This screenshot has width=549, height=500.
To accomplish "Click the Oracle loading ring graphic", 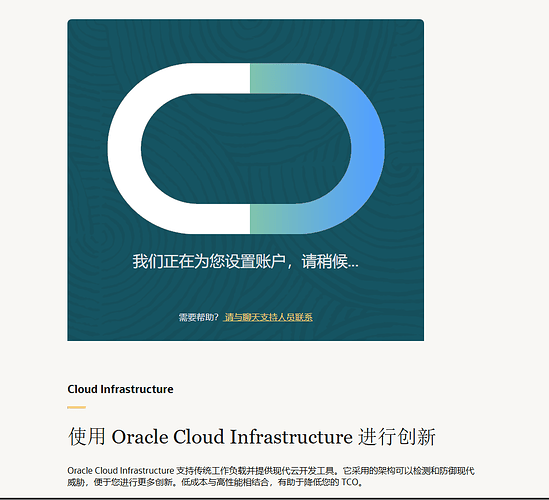I will (246, 148).
